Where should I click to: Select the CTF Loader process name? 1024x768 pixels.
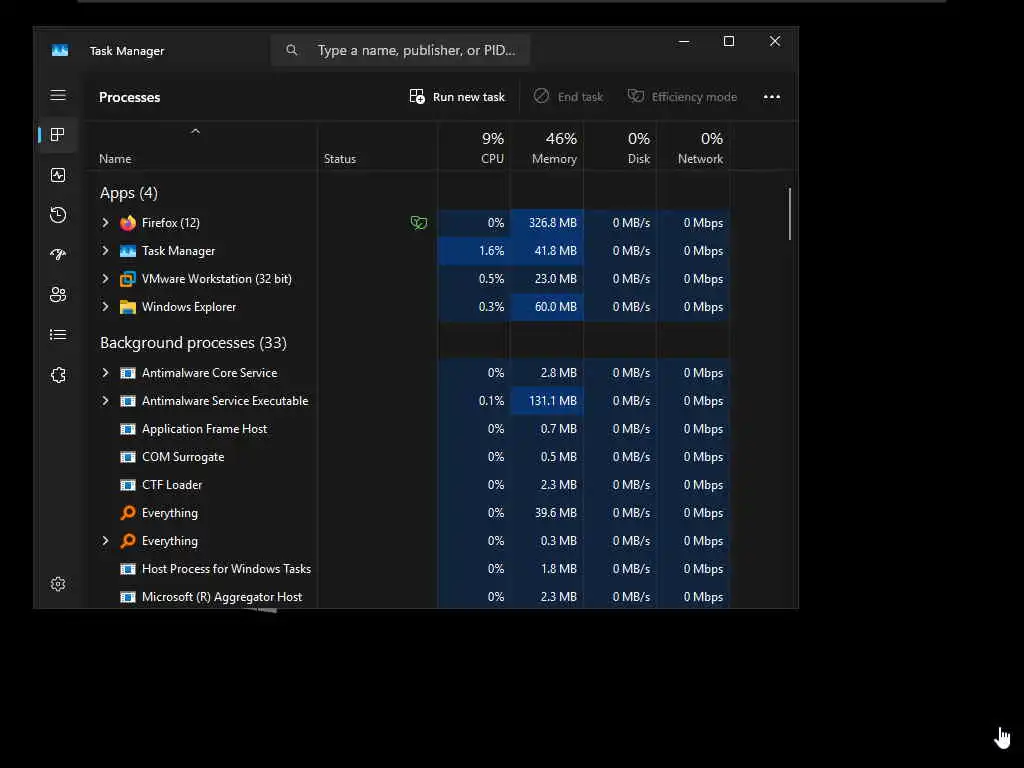point(172,485)
